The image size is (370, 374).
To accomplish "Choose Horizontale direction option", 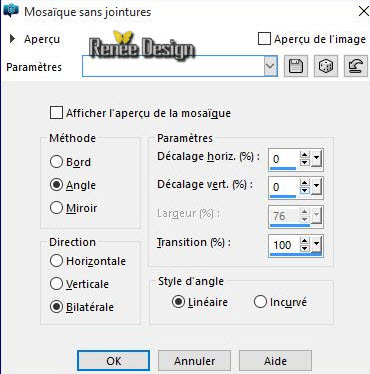I will pos(56,261).
